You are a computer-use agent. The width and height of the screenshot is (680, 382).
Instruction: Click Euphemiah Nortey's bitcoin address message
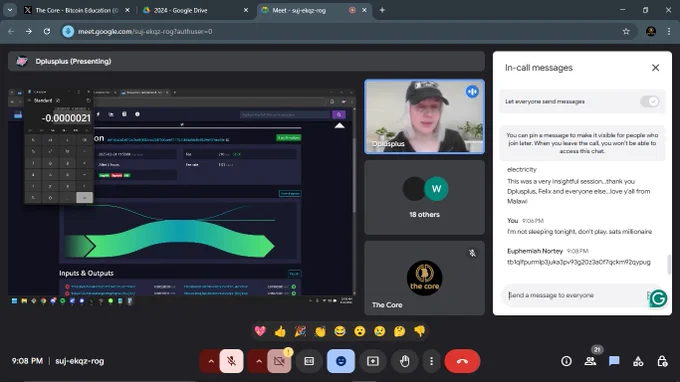pyautogui.click(x=579, y=262)
